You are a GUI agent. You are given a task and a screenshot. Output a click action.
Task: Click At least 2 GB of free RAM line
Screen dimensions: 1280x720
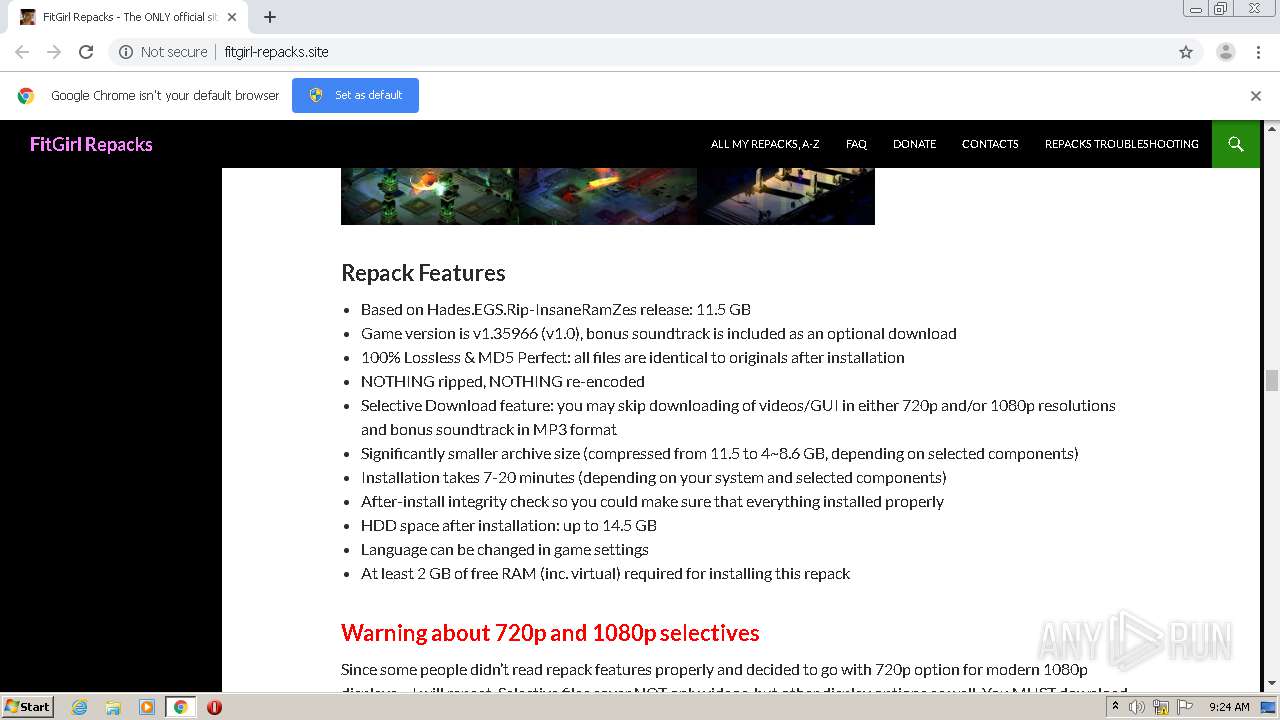(606, 573)
